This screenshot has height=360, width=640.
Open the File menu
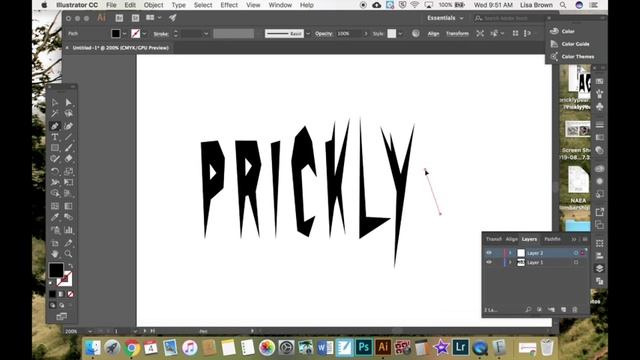tap(111, 5)
